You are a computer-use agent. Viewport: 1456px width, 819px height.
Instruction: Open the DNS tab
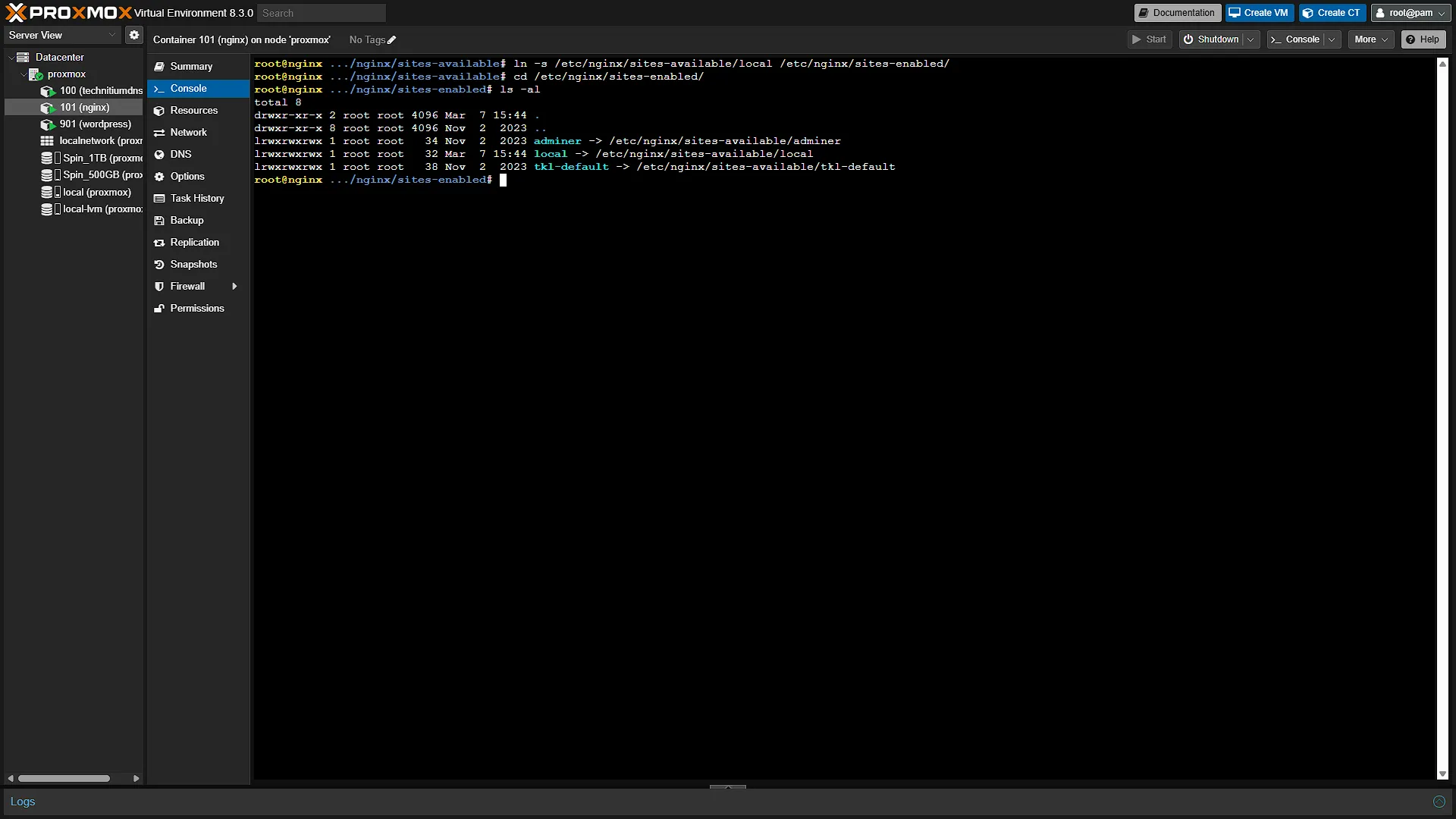[199, 155]
